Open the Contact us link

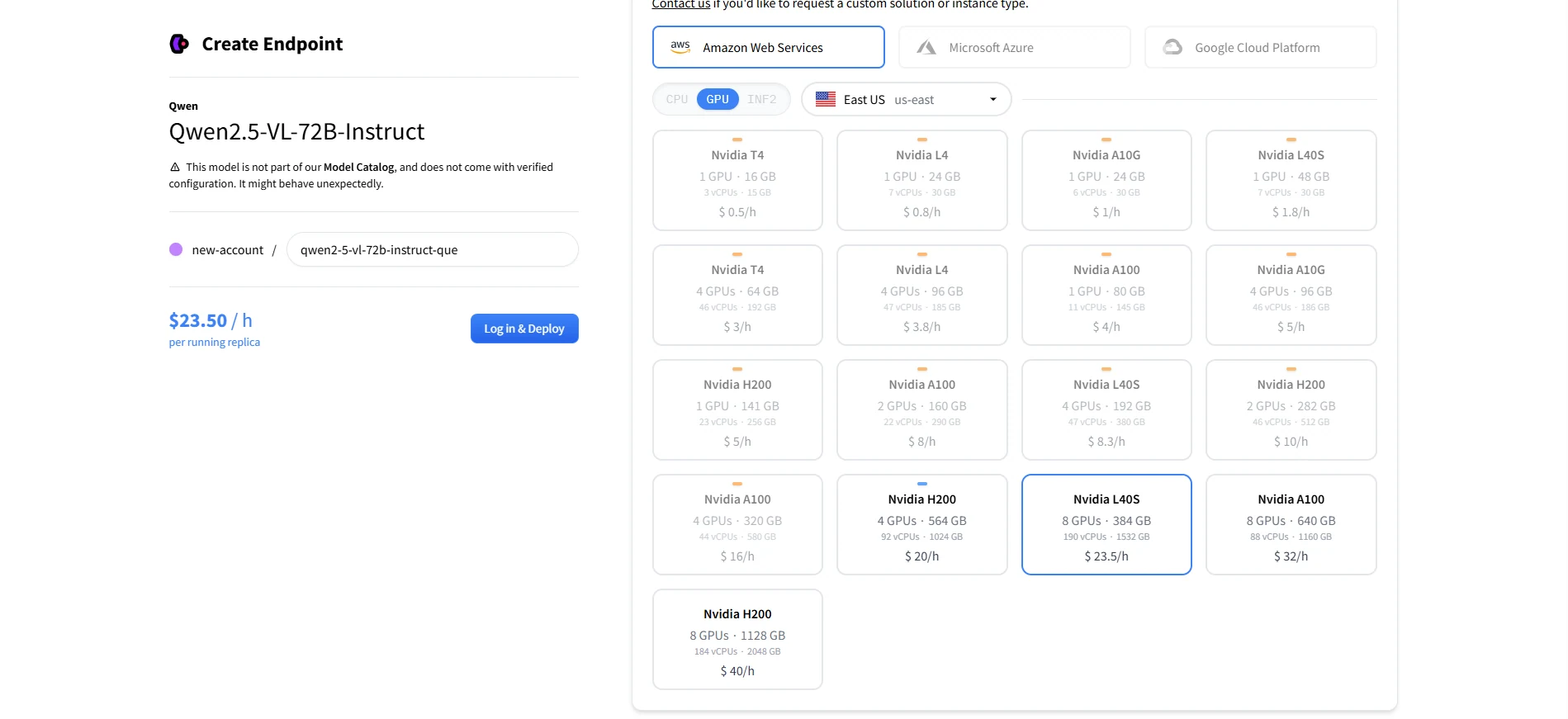681,4
